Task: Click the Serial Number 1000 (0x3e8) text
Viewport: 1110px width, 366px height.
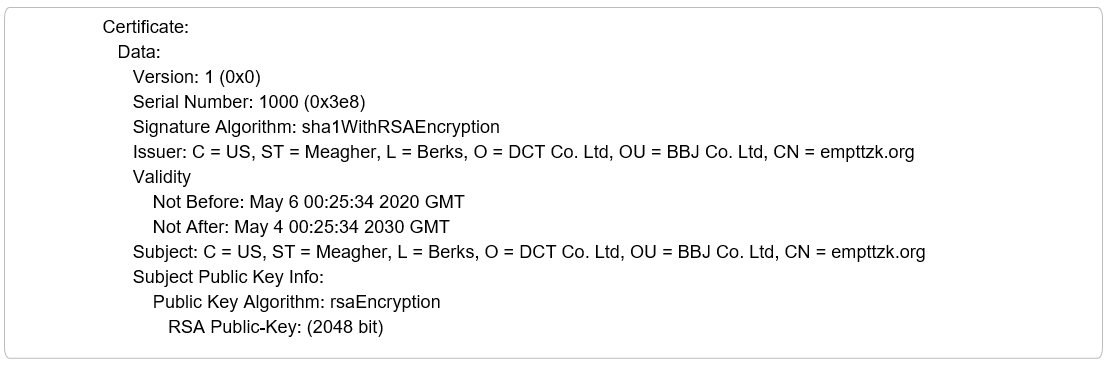Action: coord(249,102)
